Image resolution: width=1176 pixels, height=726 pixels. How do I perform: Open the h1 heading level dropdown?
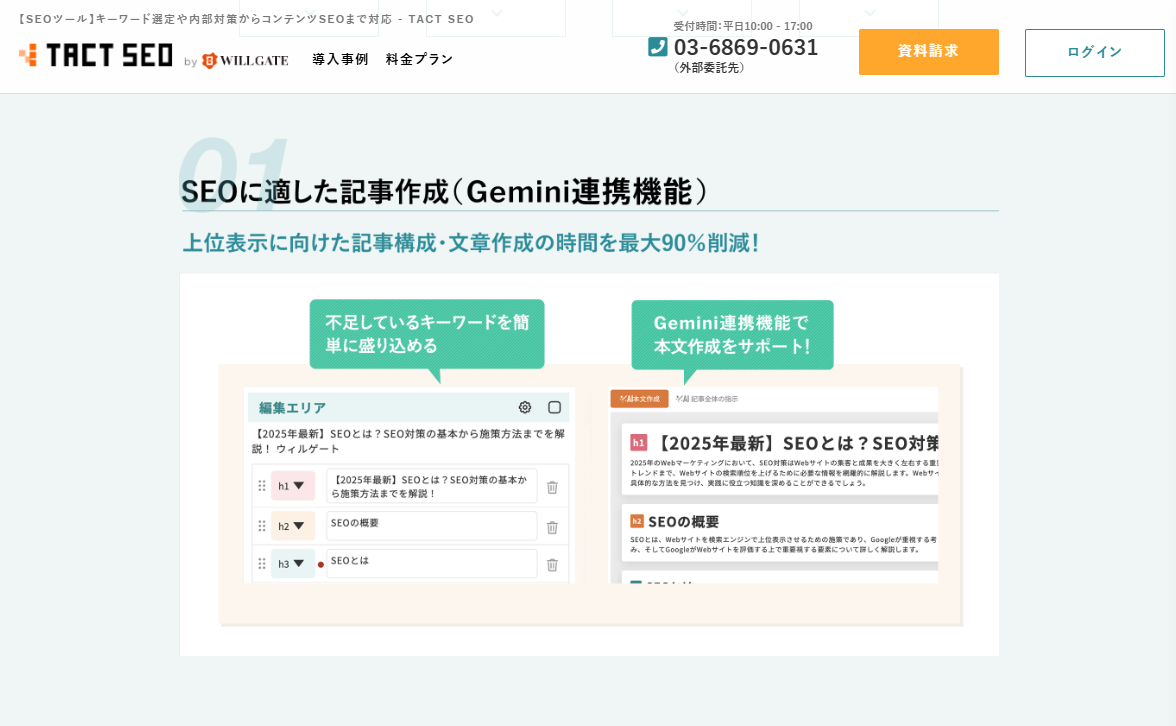292,486
